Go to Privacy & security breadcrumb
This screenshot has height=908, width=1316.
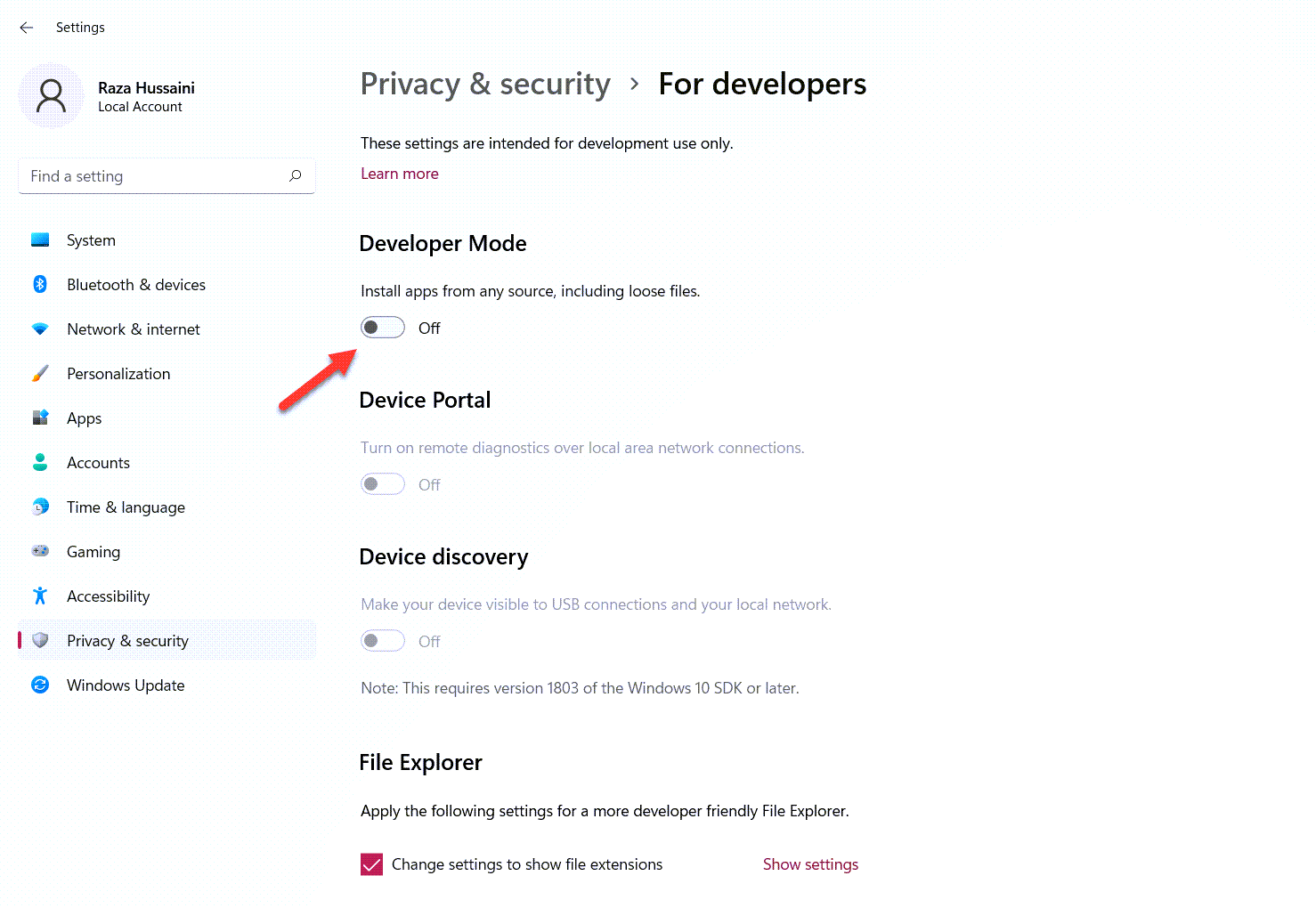[x=485, y=84]
